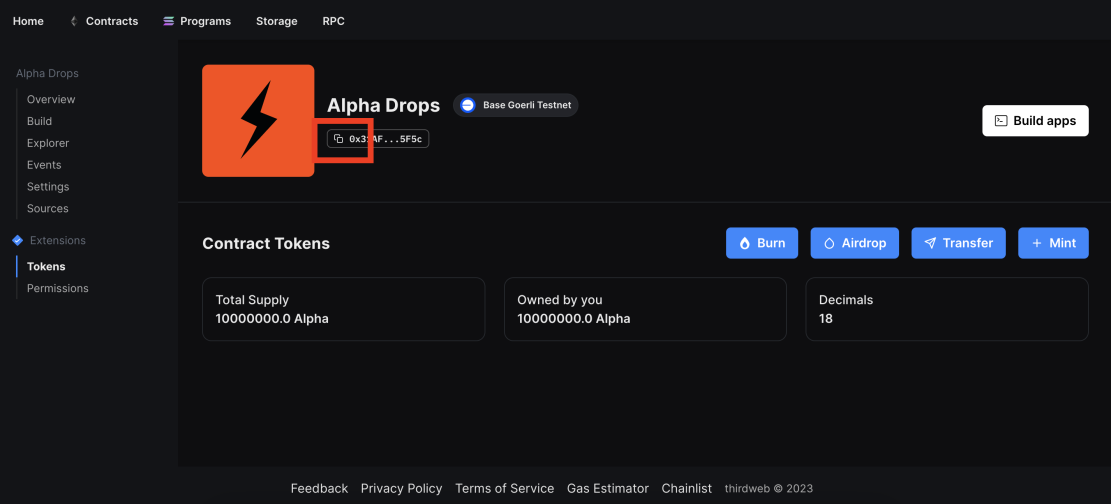
Task: Click the Base Goerli network logo
Action: click(468, 105)
